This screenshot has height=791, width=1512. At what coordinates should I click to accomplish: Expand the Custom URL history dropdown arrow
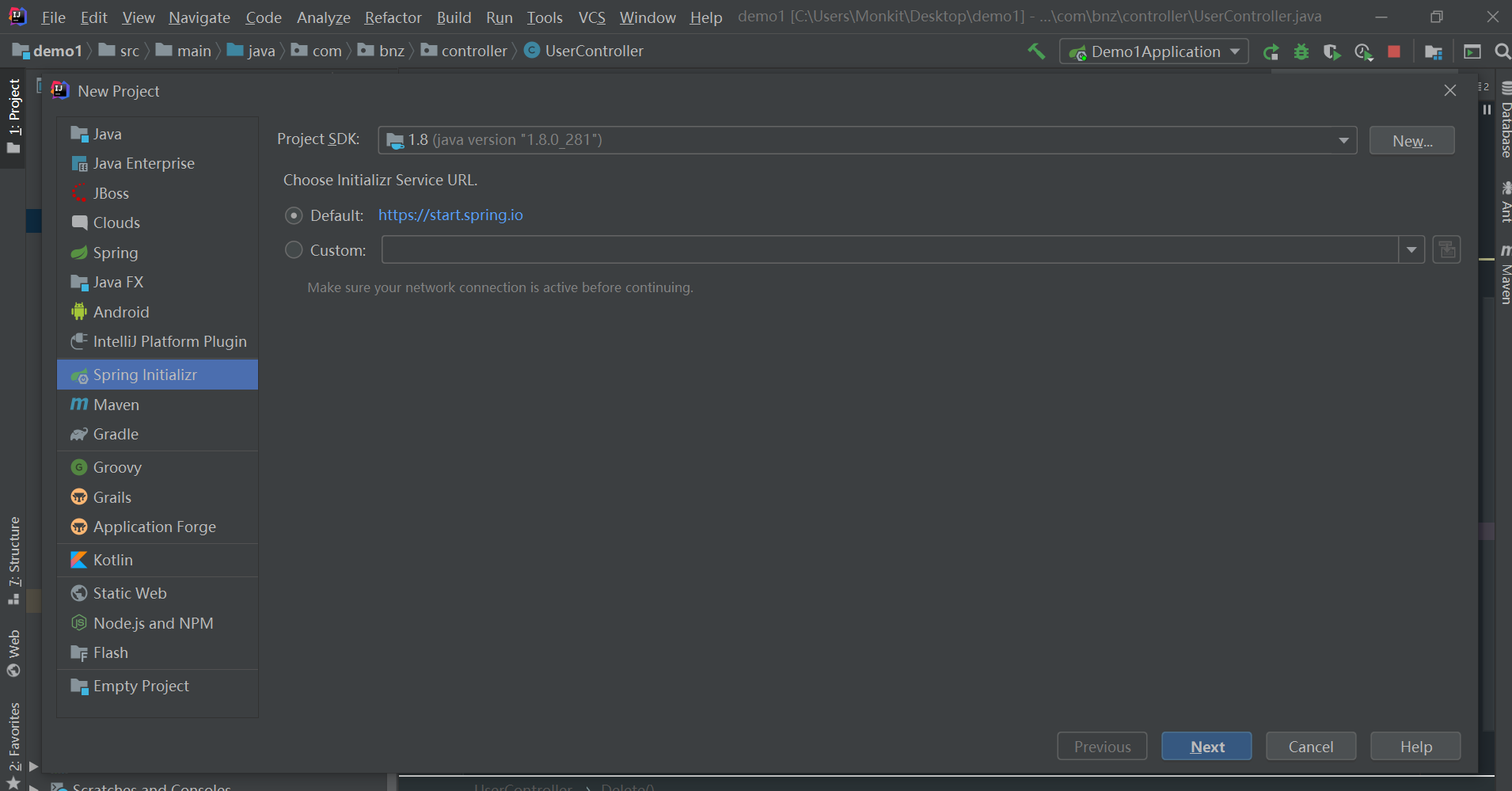point(1411,250)
